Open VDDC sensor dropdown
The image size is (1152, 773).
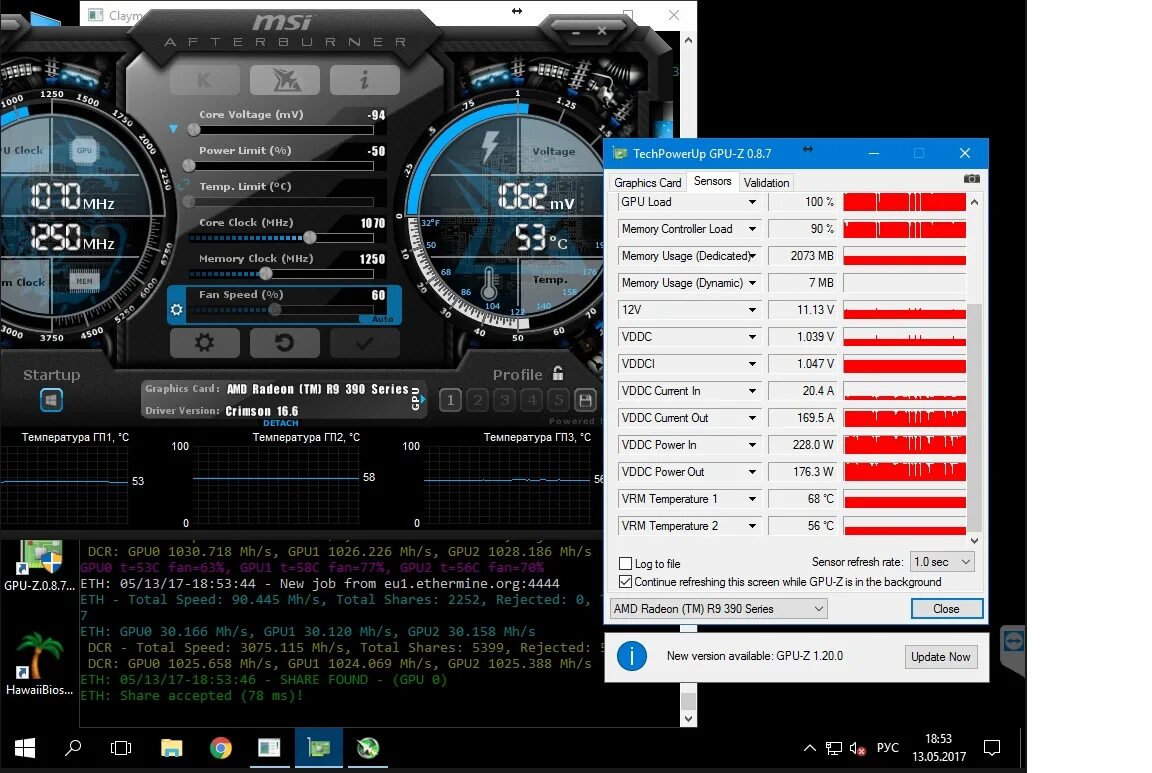[x=752, y=337]
